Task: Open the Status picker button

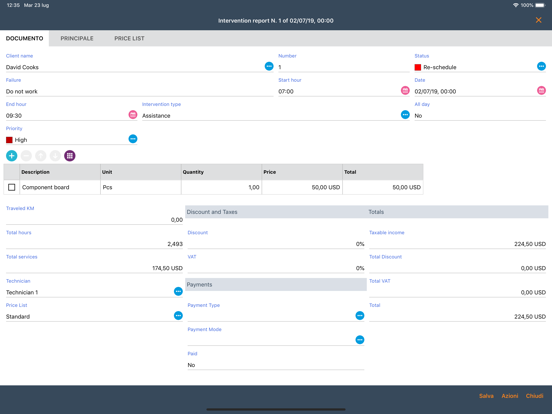Action: pyautogui.click(x=541, y=66)
